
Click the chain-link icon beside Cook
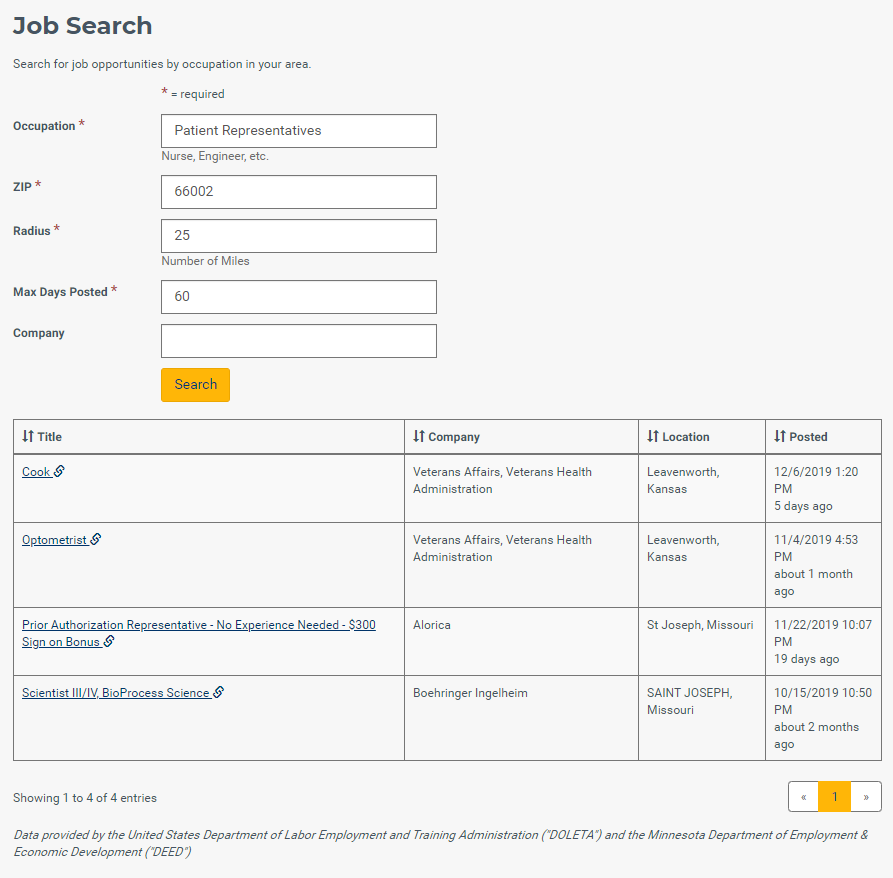[x=59, y=471]
